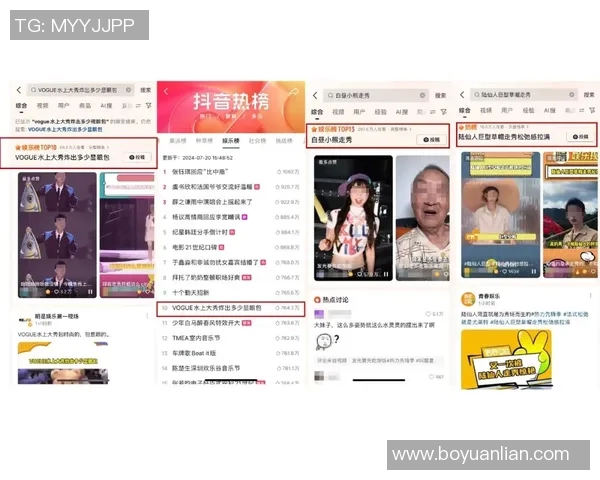Open girl in purple cap video thumbnail

click(x=353, y=218)
